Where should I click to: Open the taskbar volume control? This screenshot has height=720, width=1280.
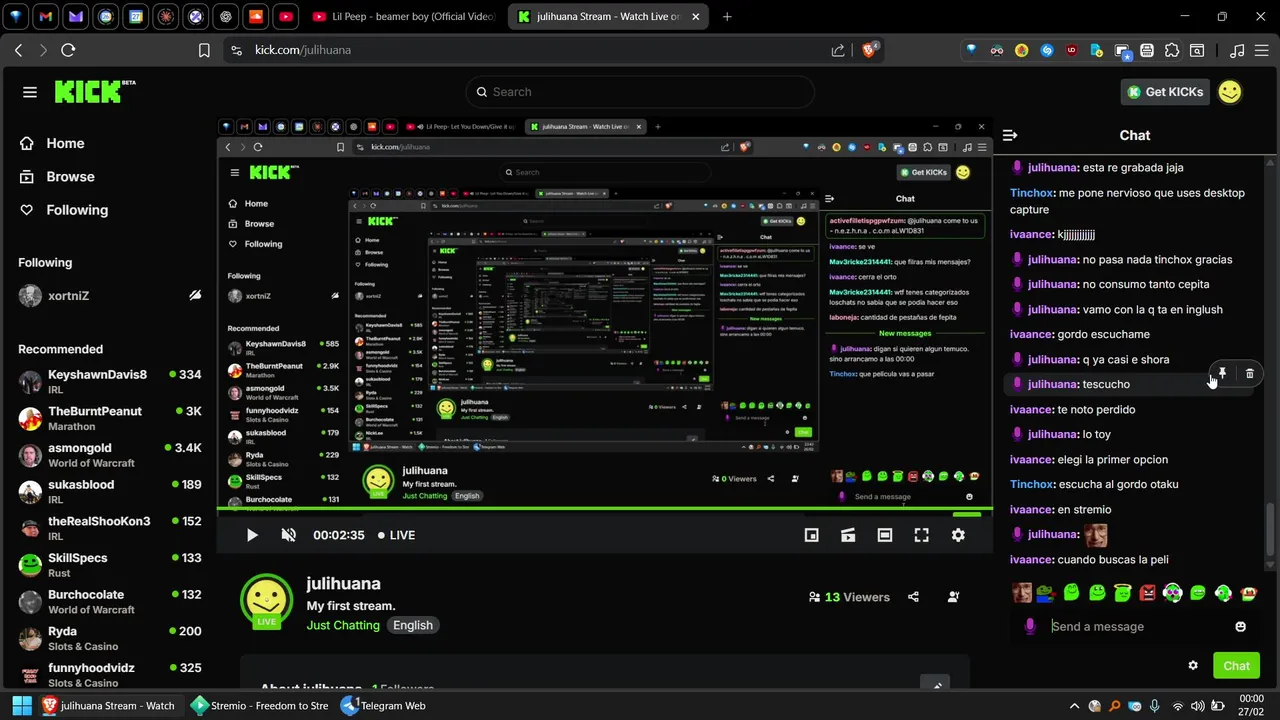point(1199,705)
